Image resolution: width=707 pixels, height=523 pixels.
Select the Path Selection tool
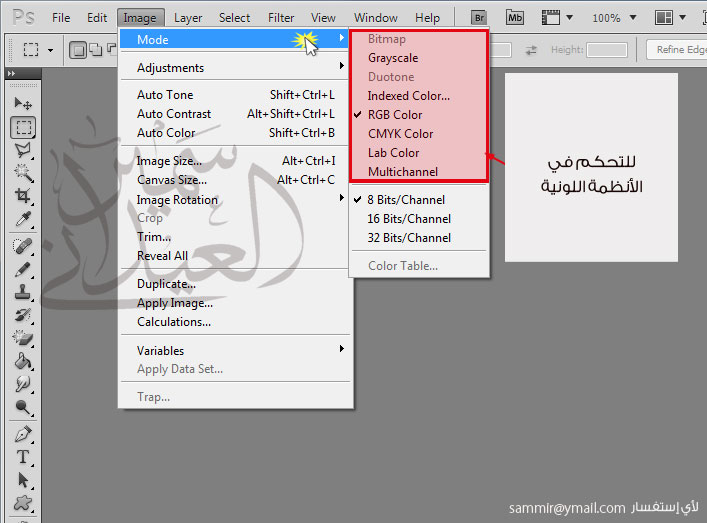pos(23,480)
